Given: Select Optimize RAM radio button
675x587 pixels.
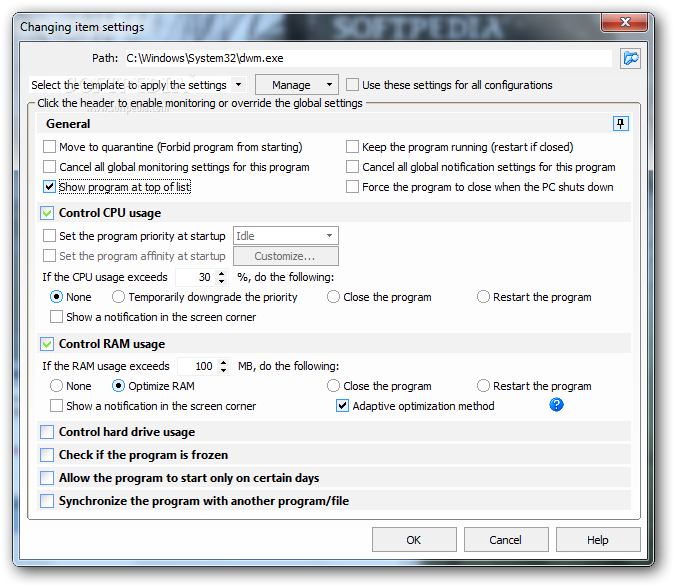Looking at the screenshot, I should pos(118,386).
